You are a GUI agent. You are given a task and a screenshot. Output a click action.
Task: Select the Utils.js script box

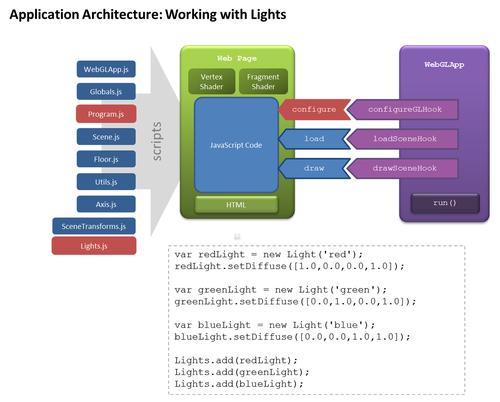point(106,182)
